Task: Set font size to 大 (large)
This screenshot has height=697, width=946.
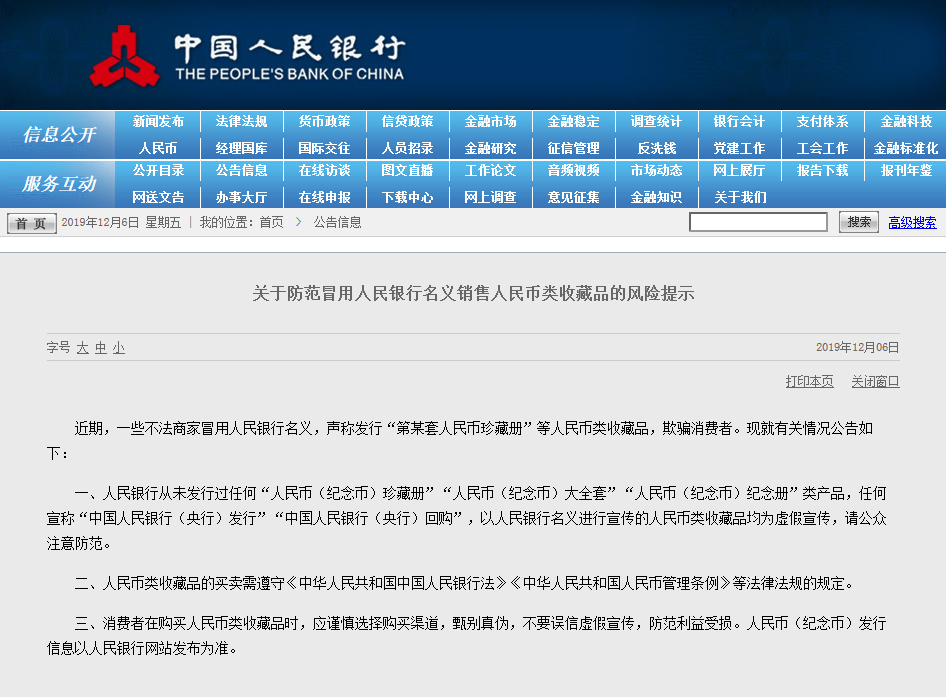Action: pos(83,348)
